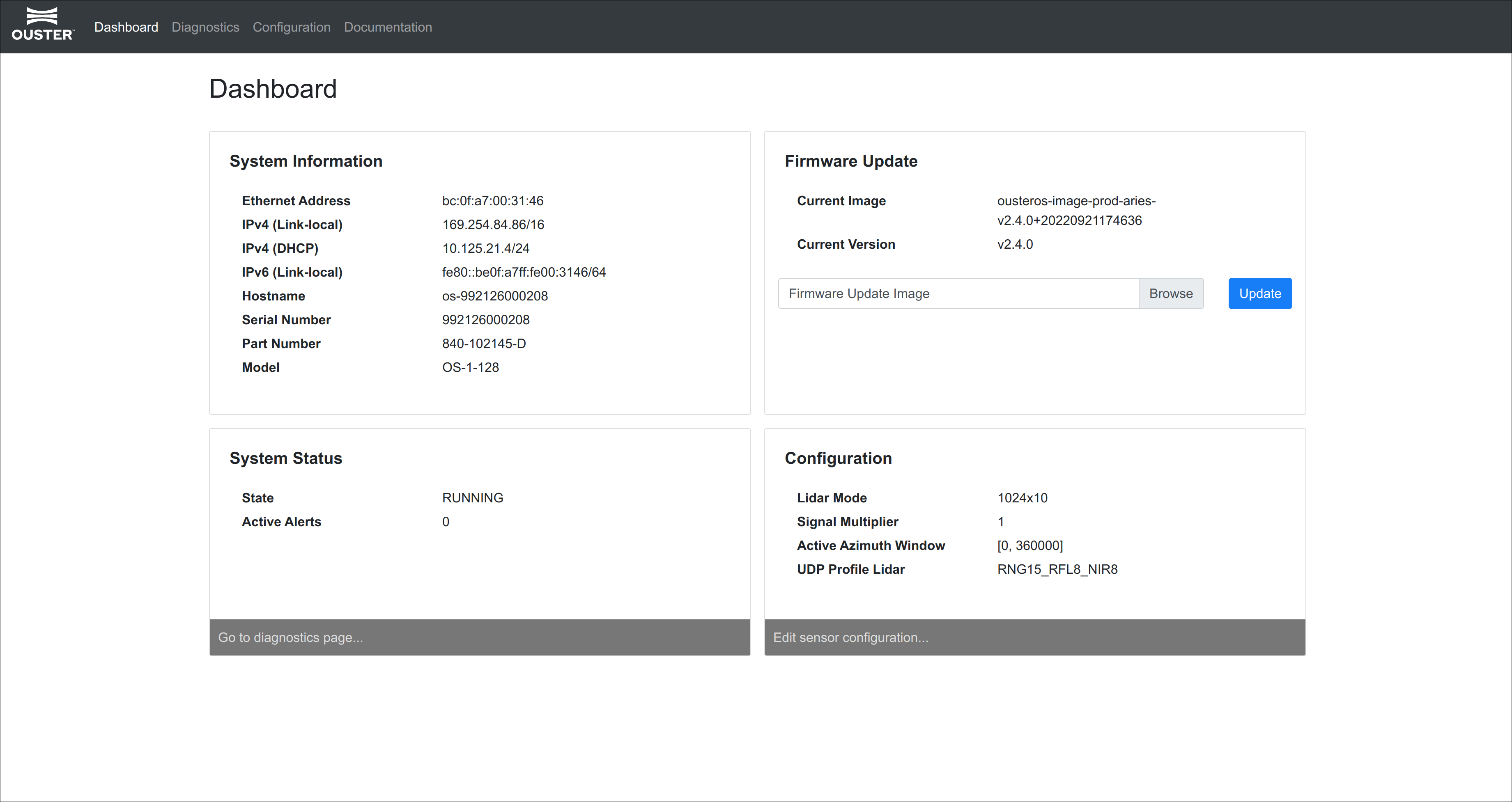
Task: Click the Signal Multiplier value 1
Action: coord(1001,522)
